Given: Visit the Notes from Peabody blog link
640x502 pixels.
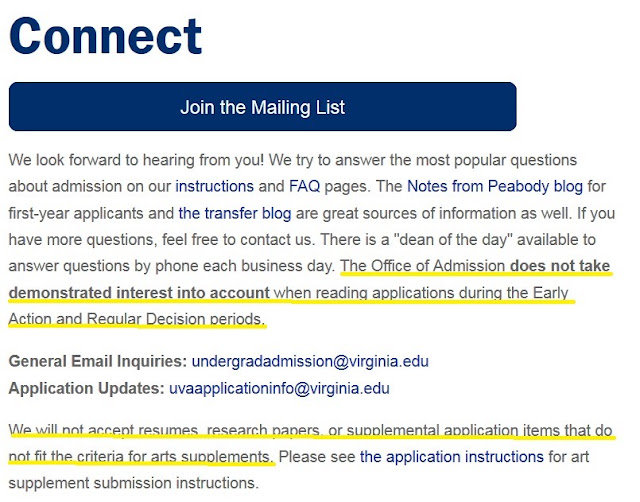Looking at the screenshot, I should (495, 187).
